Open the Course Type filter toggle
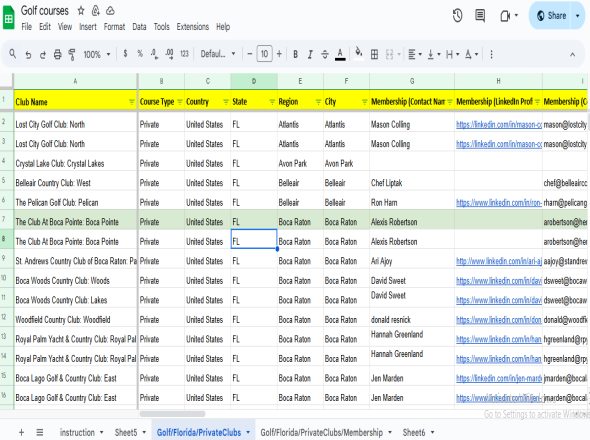The width and height of the screenshot is (590, 440). 180,102
